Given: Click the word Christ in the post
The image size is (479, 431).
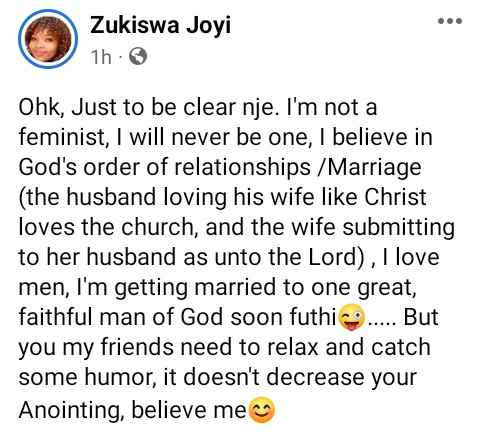Looking at the screenshot, I should click(395, 197).
